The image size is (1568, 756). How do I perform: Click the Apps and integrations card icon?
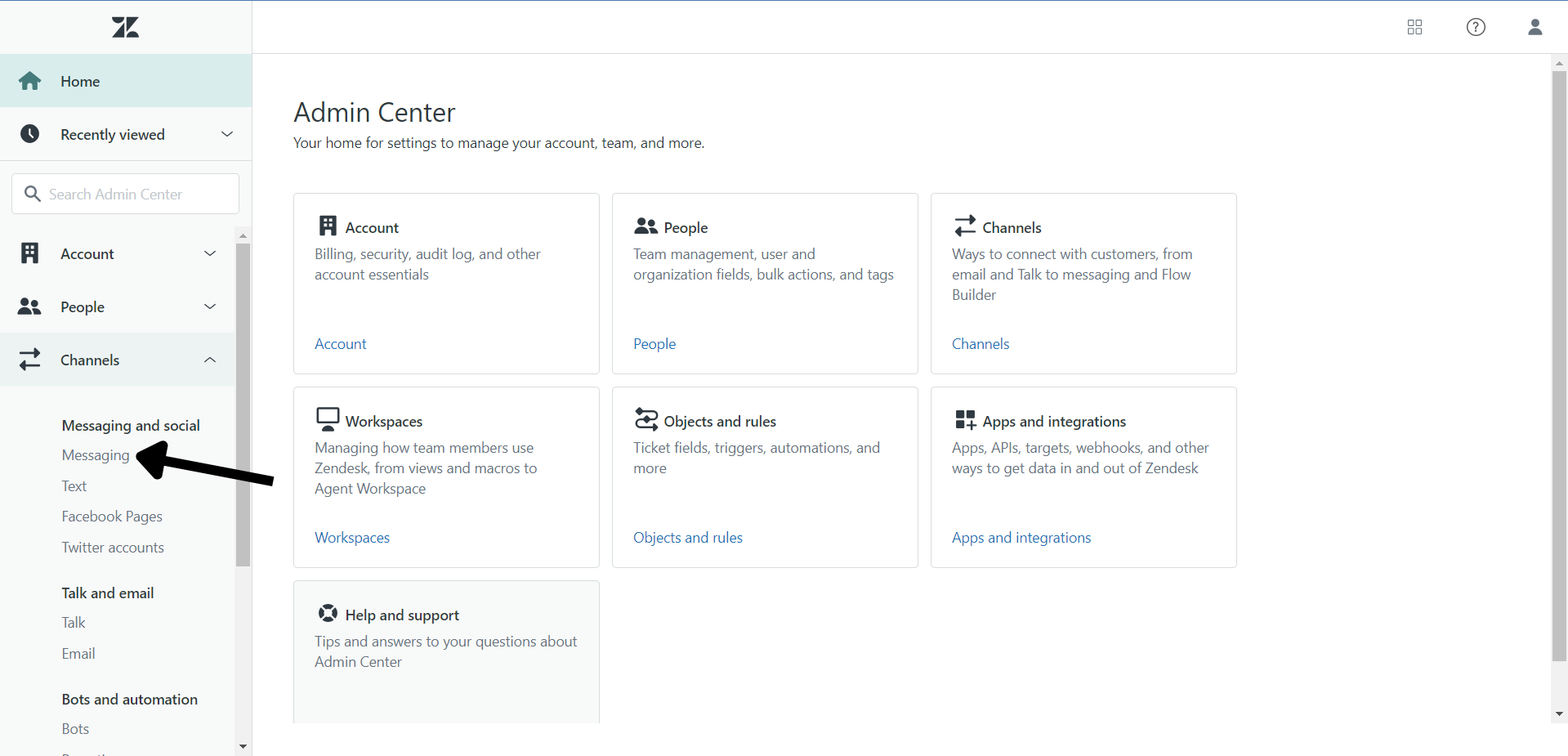(966, 420)
